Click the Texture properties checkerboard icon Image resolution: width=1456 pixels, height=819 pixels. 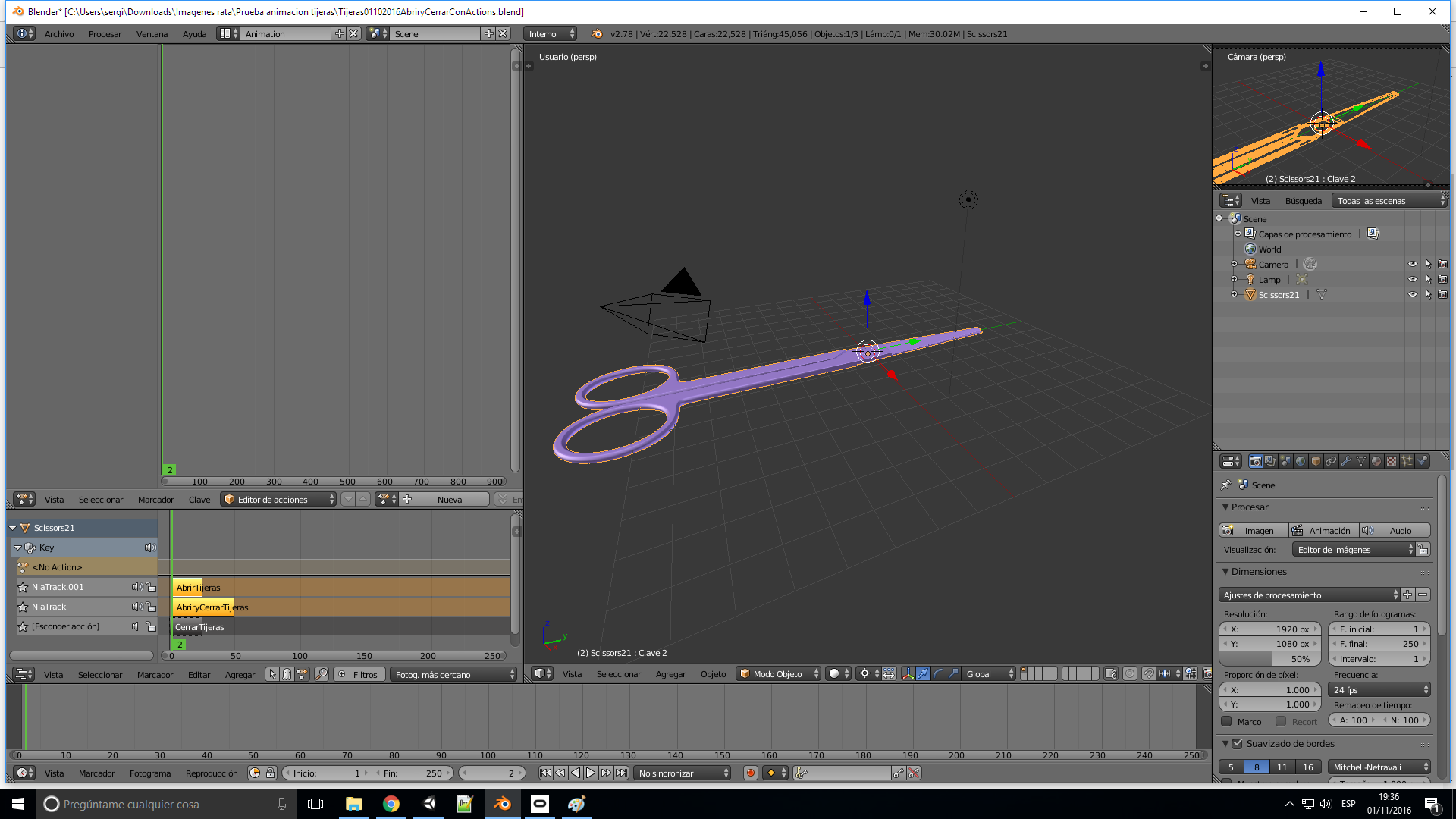1392,461
